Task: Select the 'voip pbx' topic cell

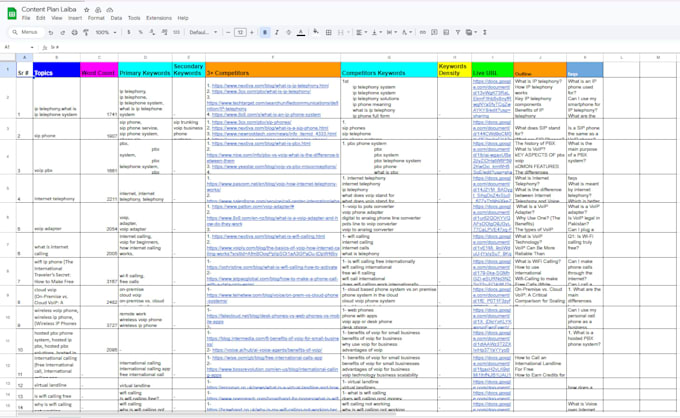Action: pos(57,157)
